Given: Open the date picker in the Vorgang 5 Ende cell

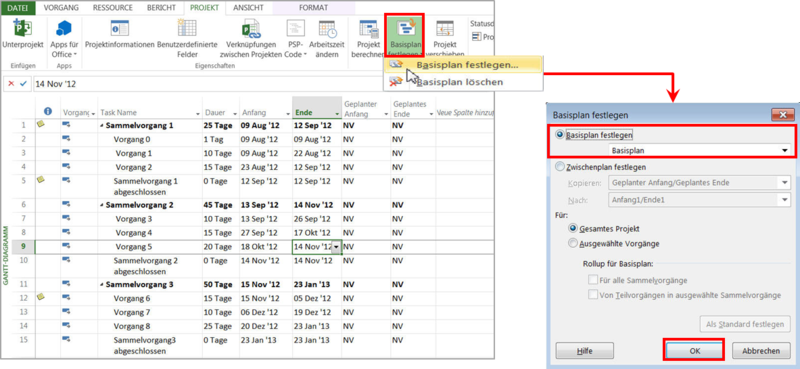Looking at the screenshot, I should coord(337,247).
